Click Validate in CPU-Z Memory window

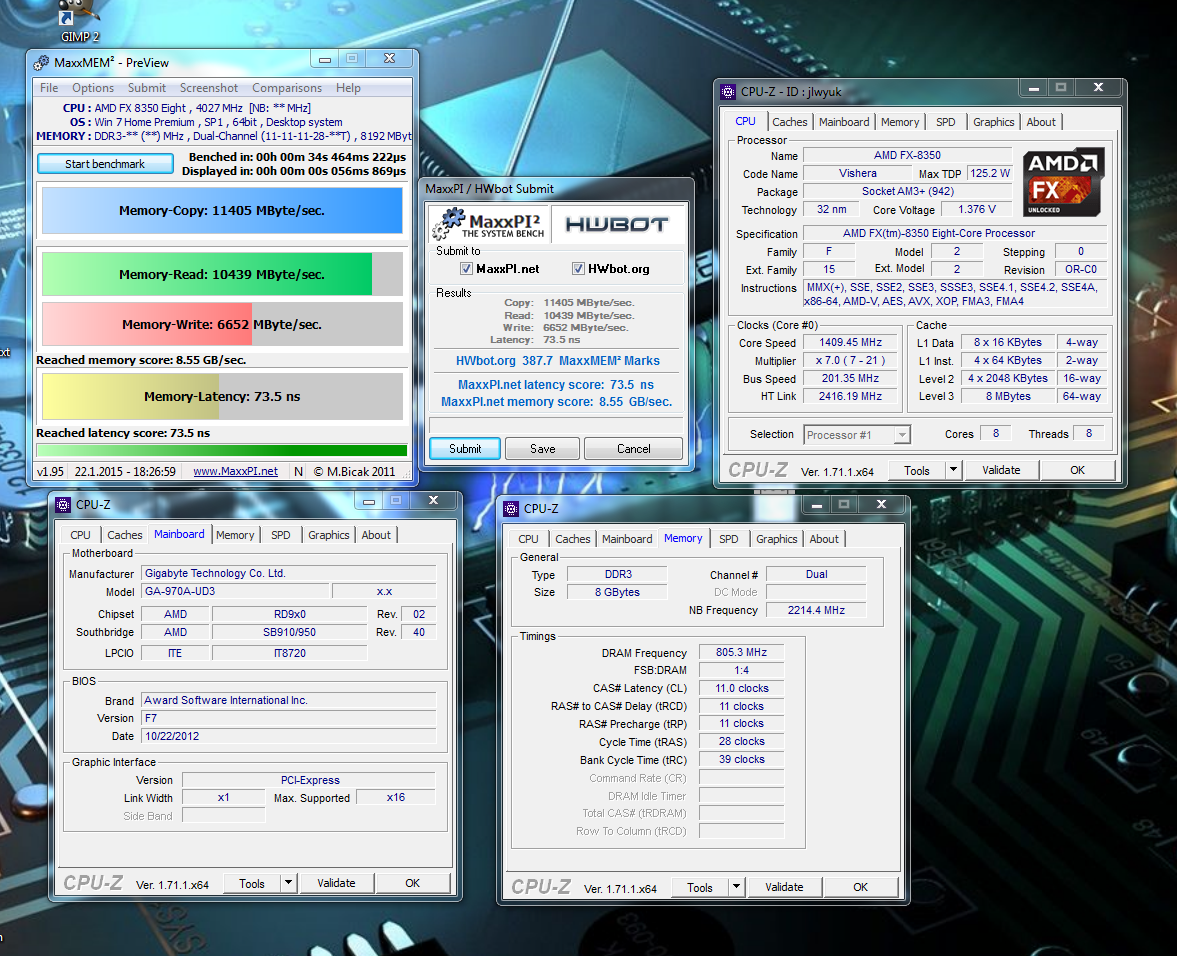[x=784, y=887]
